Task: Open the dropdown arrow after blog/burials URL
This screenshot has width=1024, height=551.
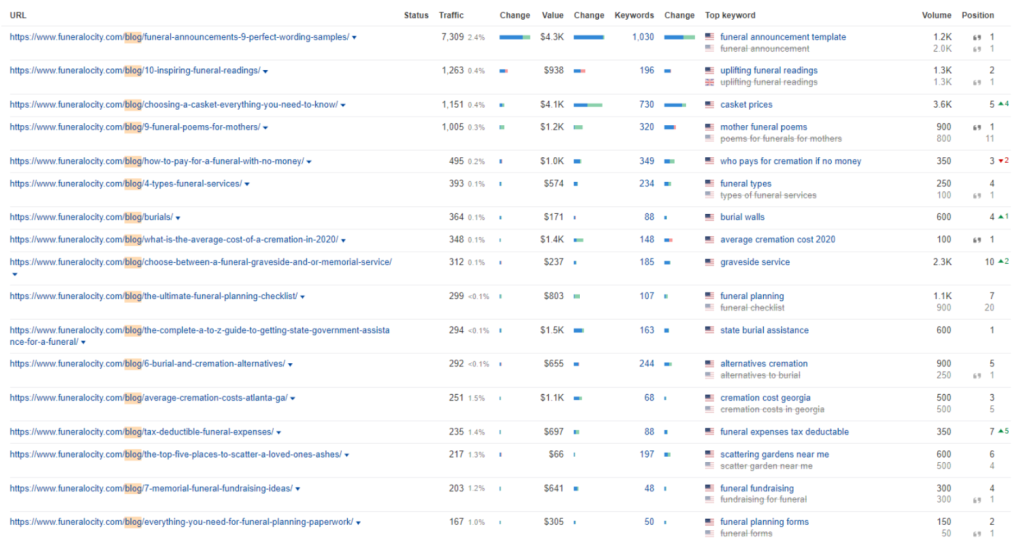Action: coord(178,218)
